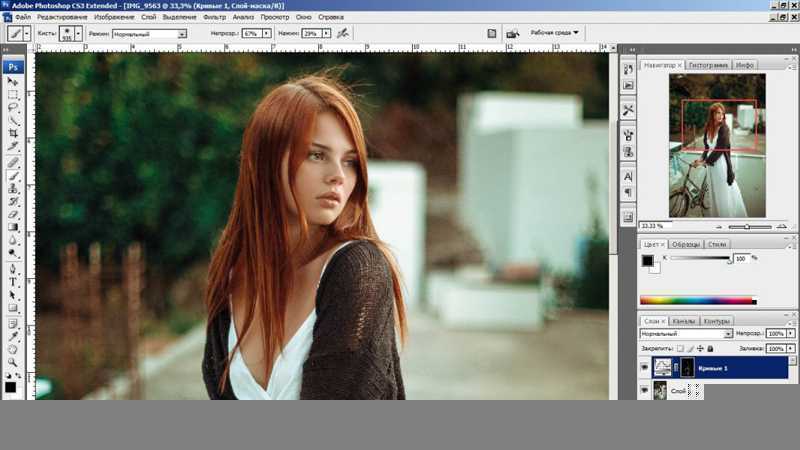This screenshot has width=800, height=450.
Task: Select the Hand tool
Action: (x=13, y=349)
